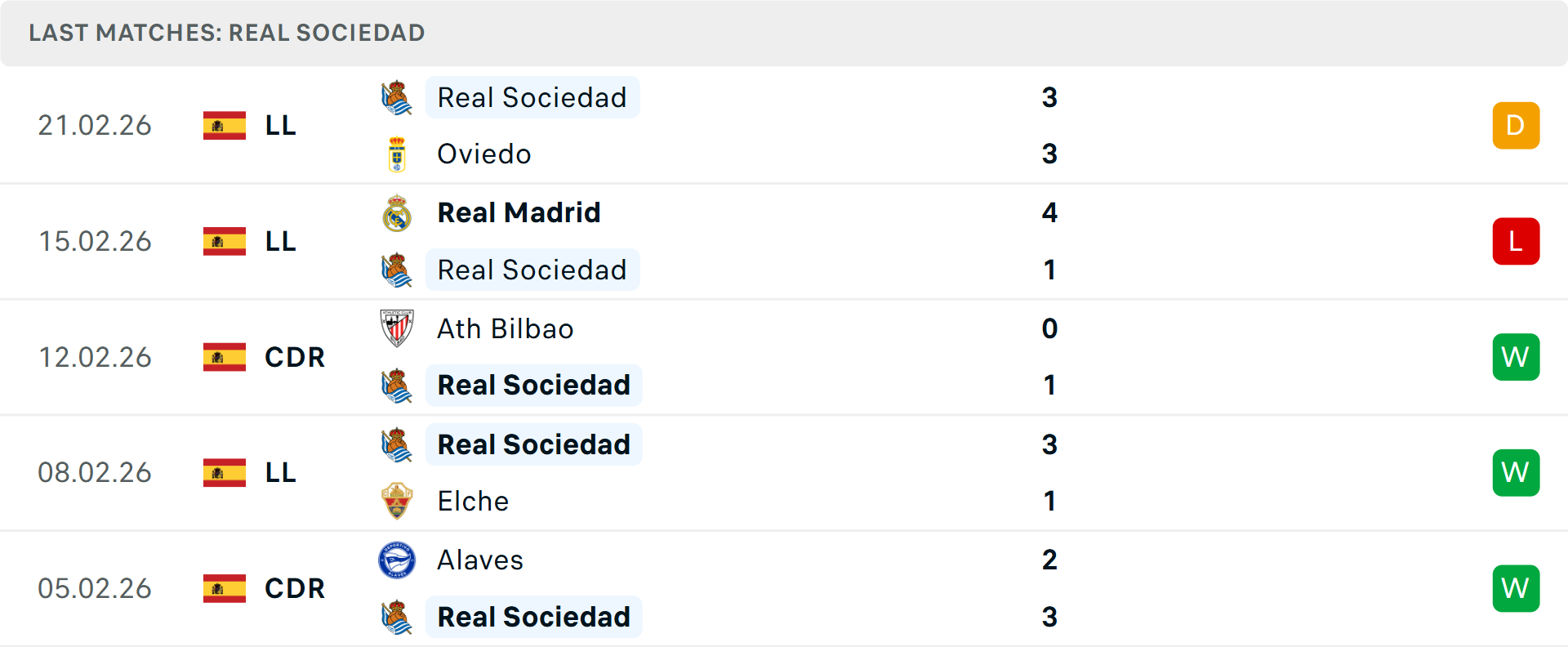Click the orange D draw badge
This screenshot has height=647, width=1568.
[x=1516, y=126]
